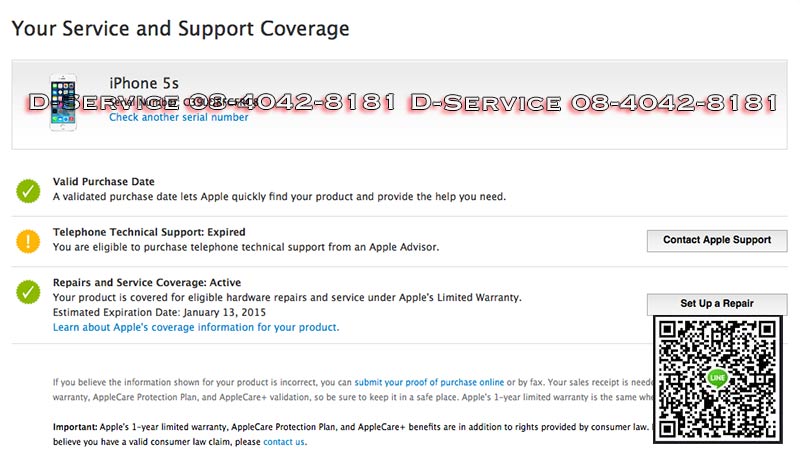Click the bold Important label
This screenshot has width=800, height=459.
(x=76, y=426)
